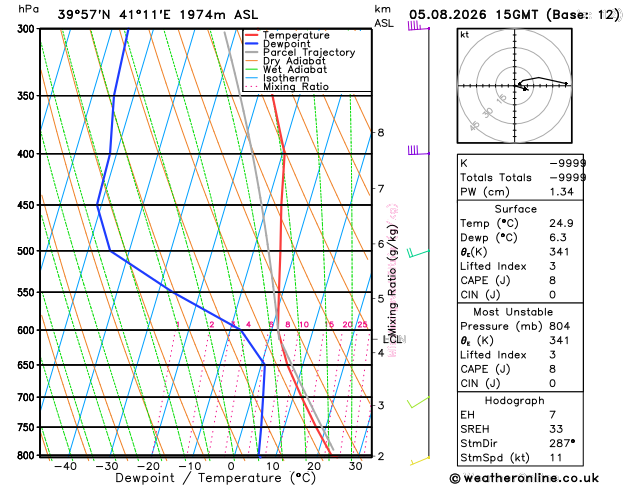Click the purple wind barb at 300 hPa
This screenshot has height=486, width=629.
click(419, 26)
